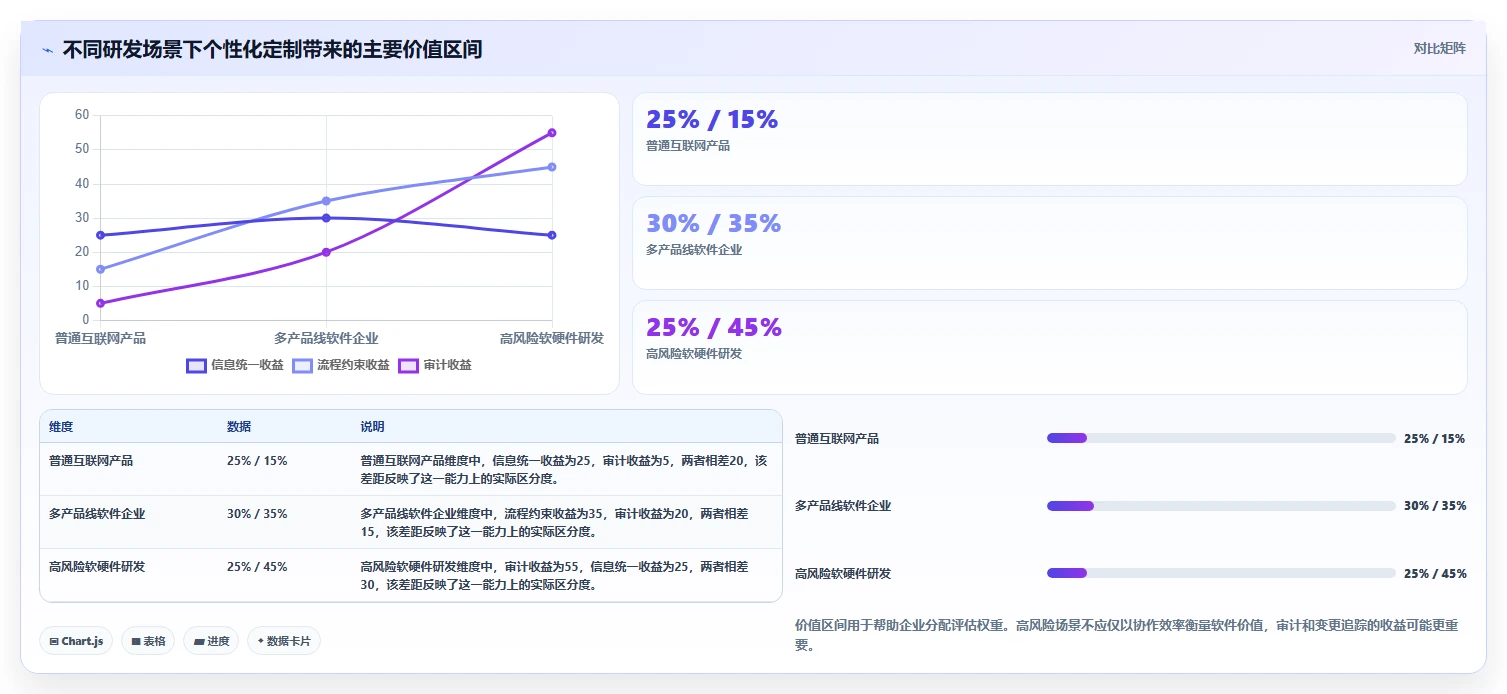Click the 多产品线软件企业 progress bar
Screen dimensions: 1507x694
click(x=1221, y=506)
